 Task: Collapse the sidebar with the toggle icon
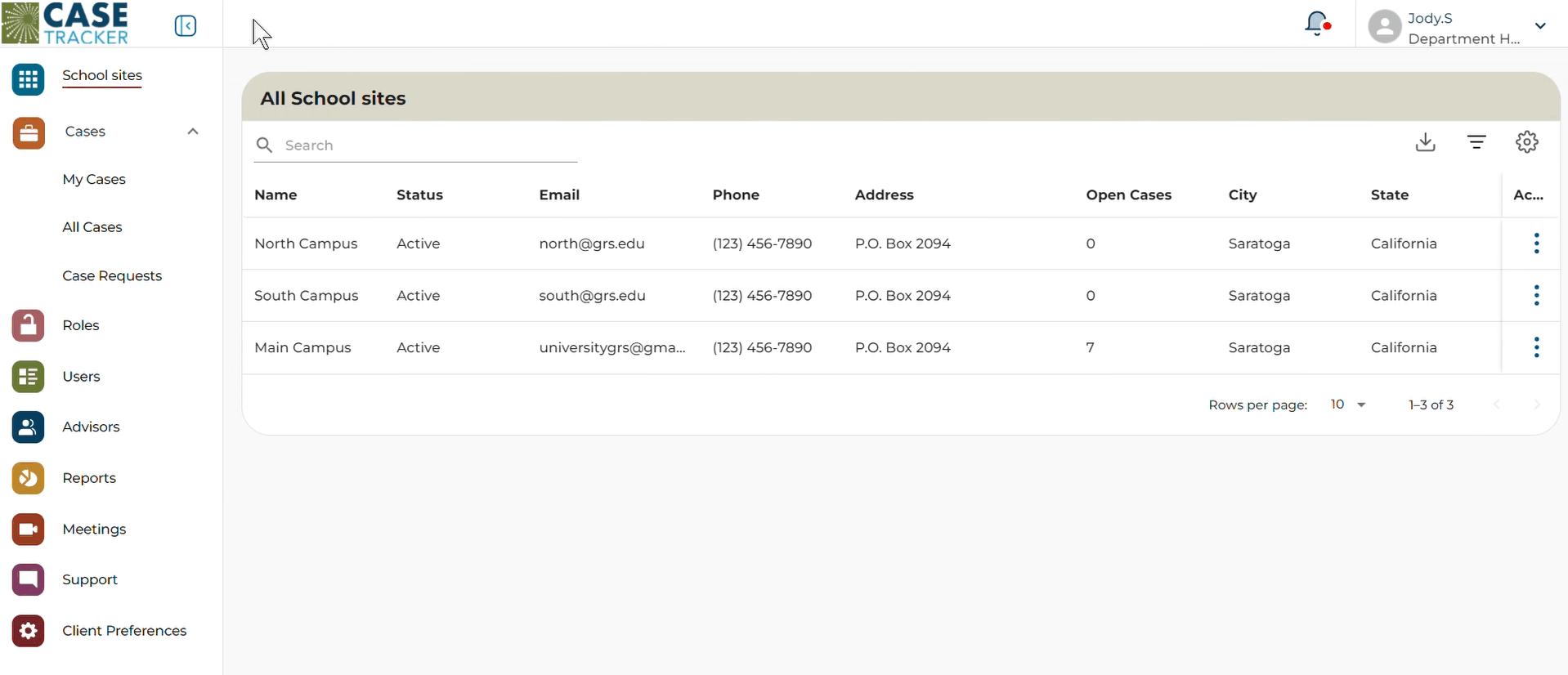coord(186,26)
